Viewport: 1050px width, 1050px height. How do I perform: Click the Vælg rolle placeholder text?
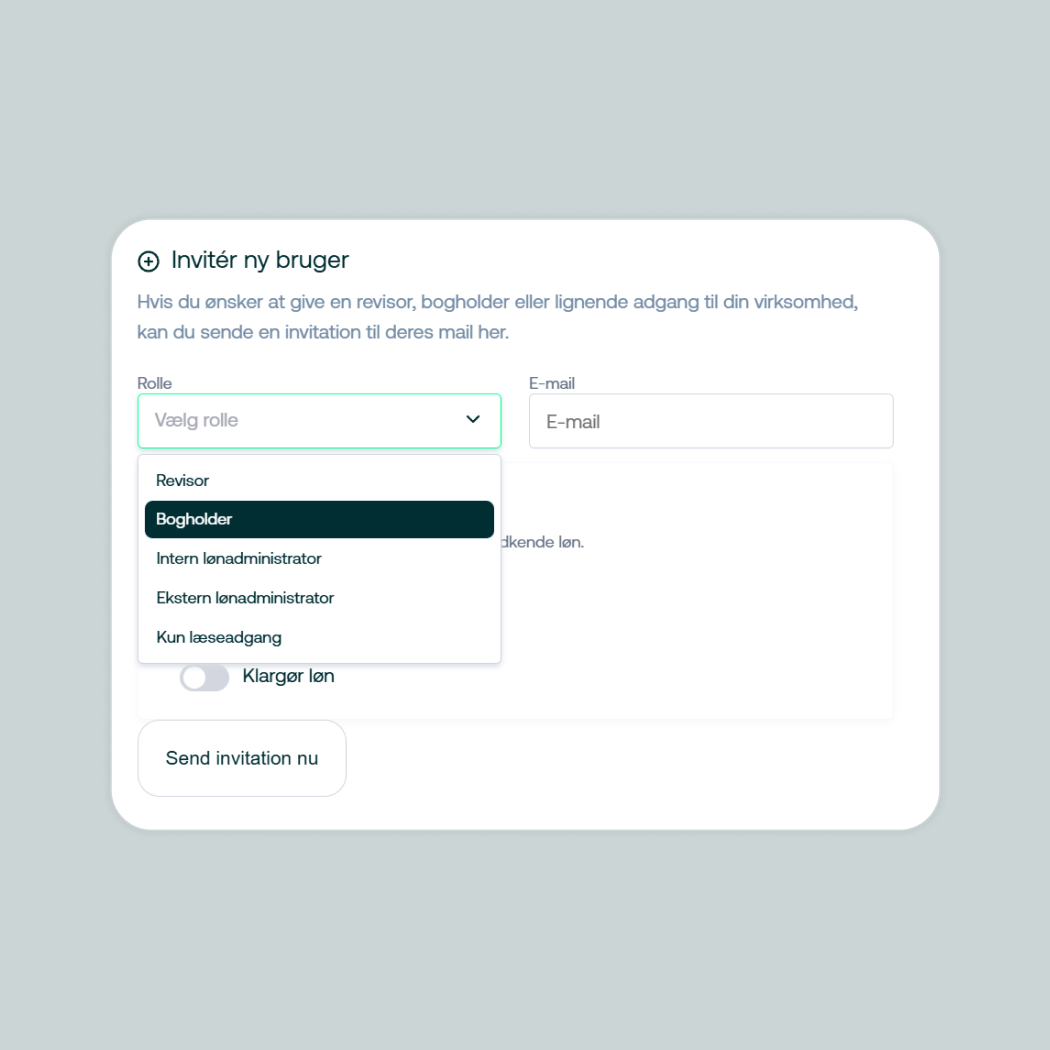coord(197,421)
